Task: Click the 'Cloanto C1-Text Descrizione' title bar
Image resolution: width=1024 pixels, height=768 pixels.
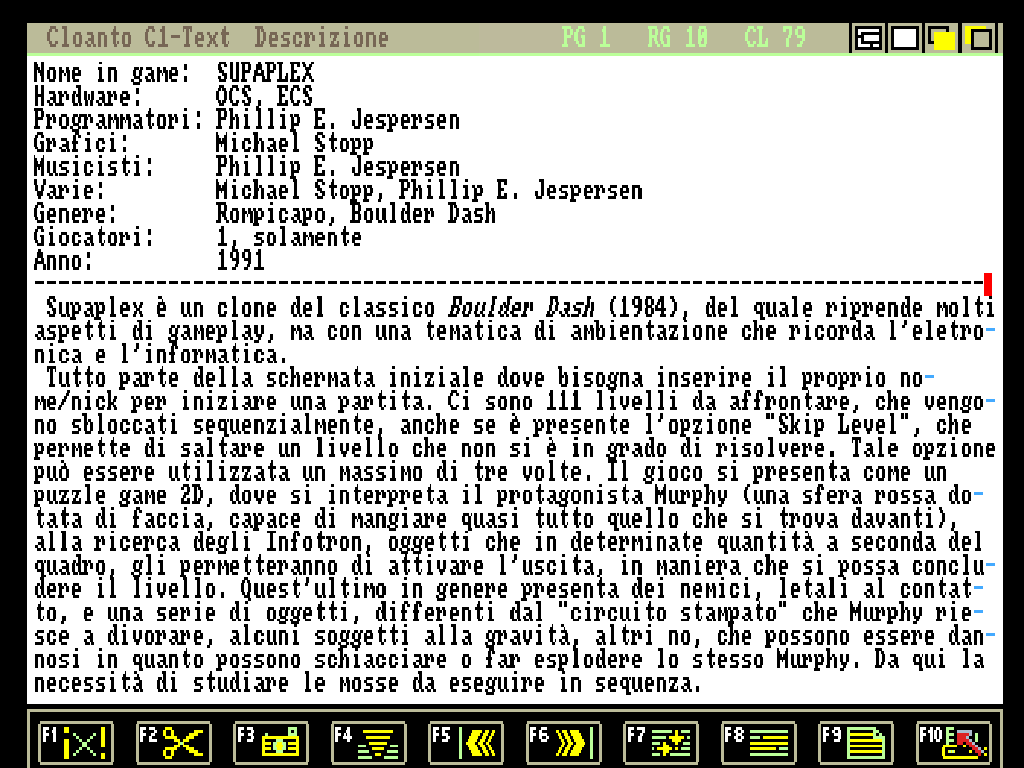Action: click(x=217, y=38)
